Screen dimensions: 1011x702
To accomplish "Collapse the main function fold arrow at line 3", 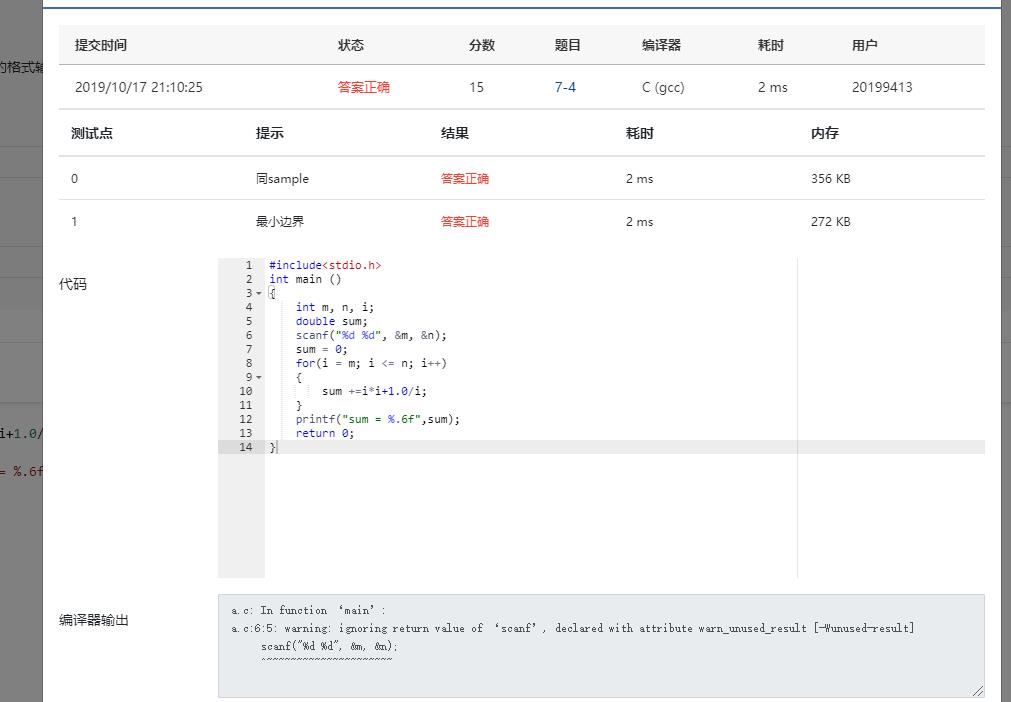I will click(x=259, y=294).
